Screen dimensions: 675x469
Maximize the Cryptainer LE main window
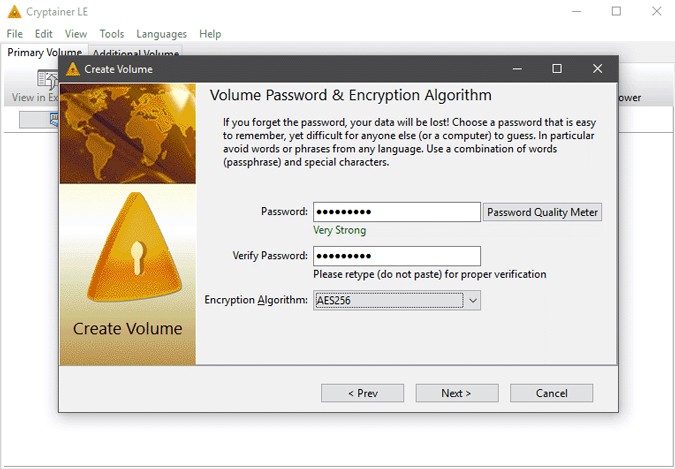[x=616, y=12]
